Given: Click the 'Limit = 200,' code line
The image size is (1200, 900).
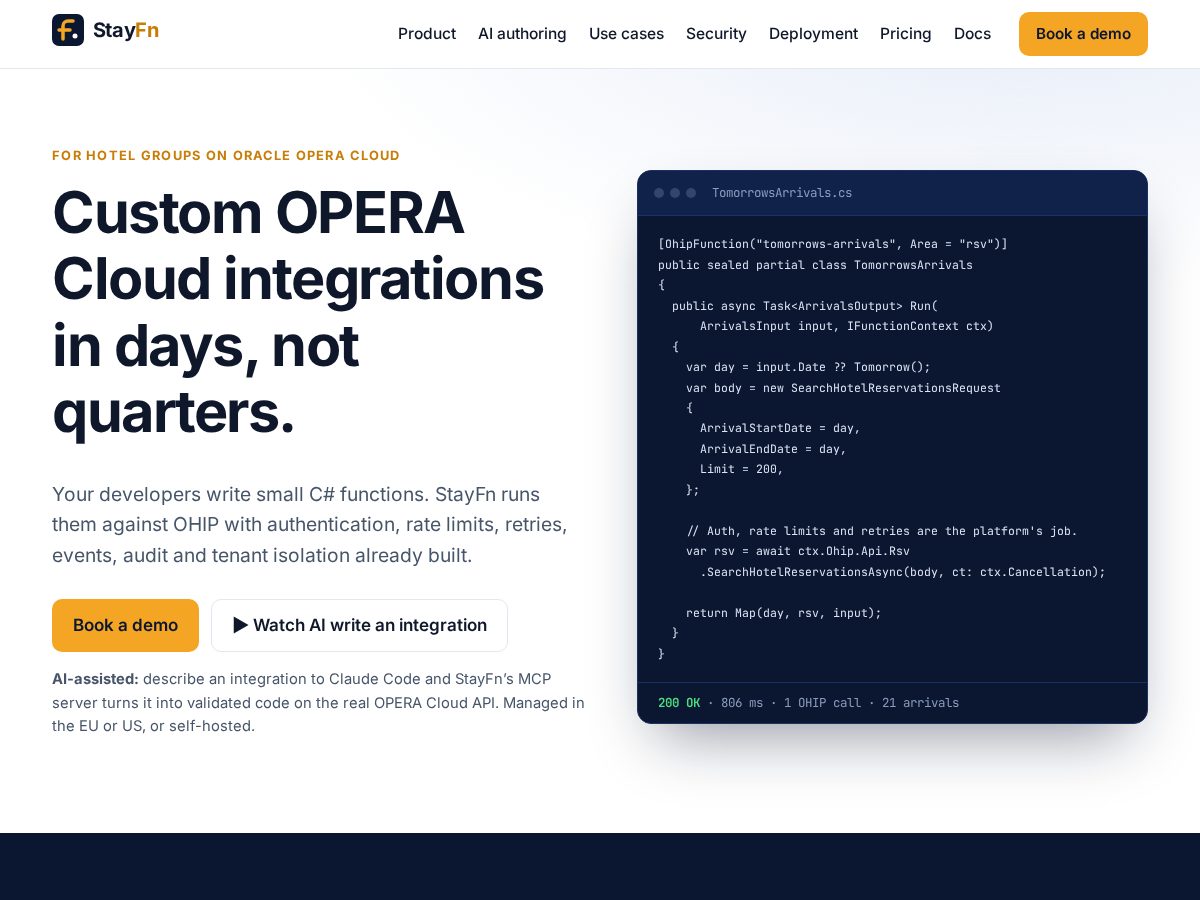Looking at the screenshot, I should 742,469.
